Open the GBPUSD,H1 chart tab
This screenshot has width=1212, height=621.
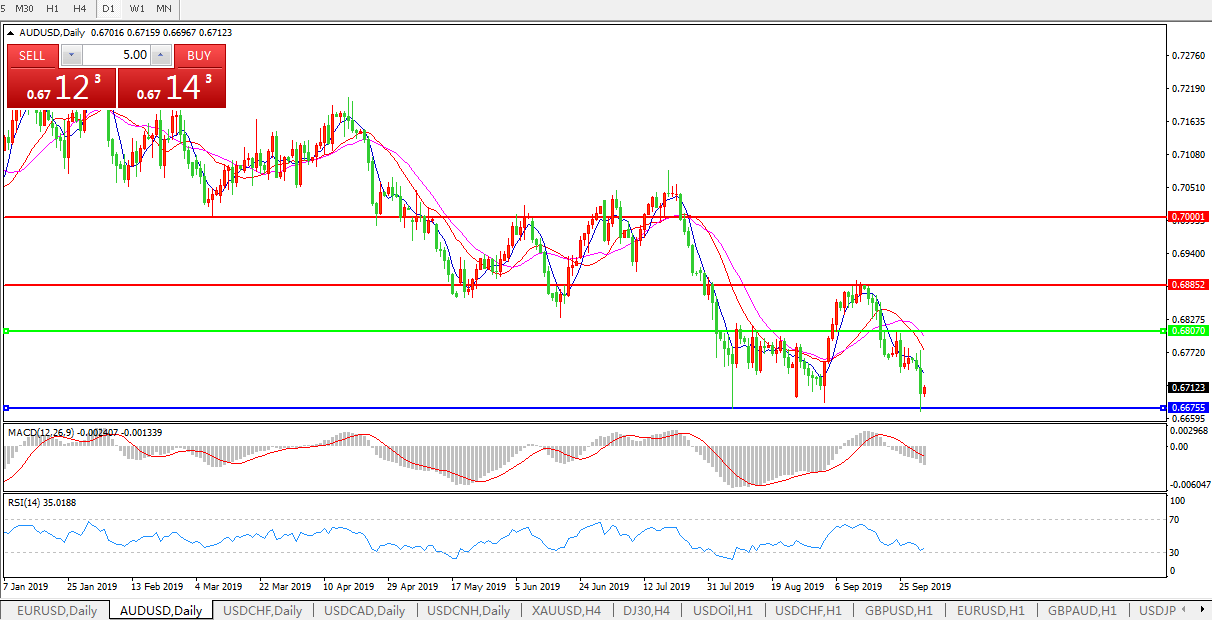(x=899, y=610)
